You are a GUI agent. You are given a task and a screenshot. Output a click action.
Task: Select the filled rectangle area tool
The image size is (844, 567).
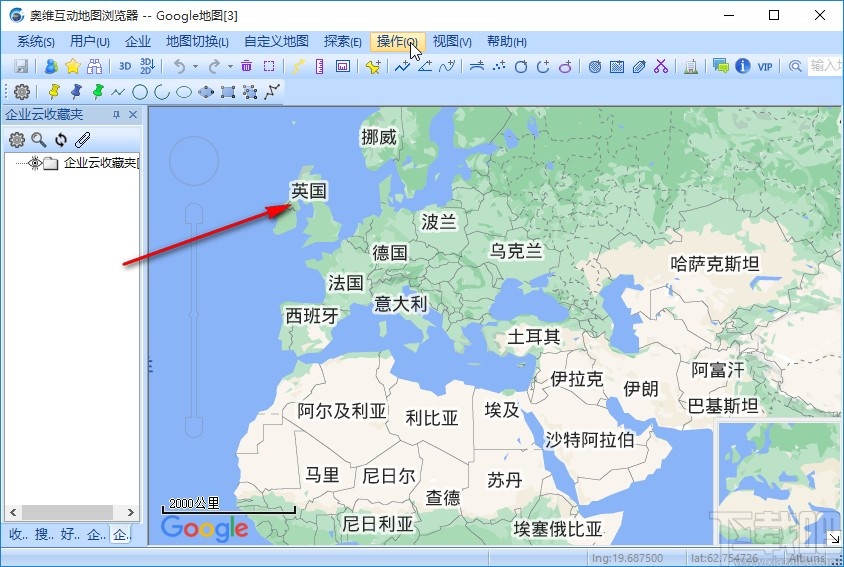click(617, 66)
